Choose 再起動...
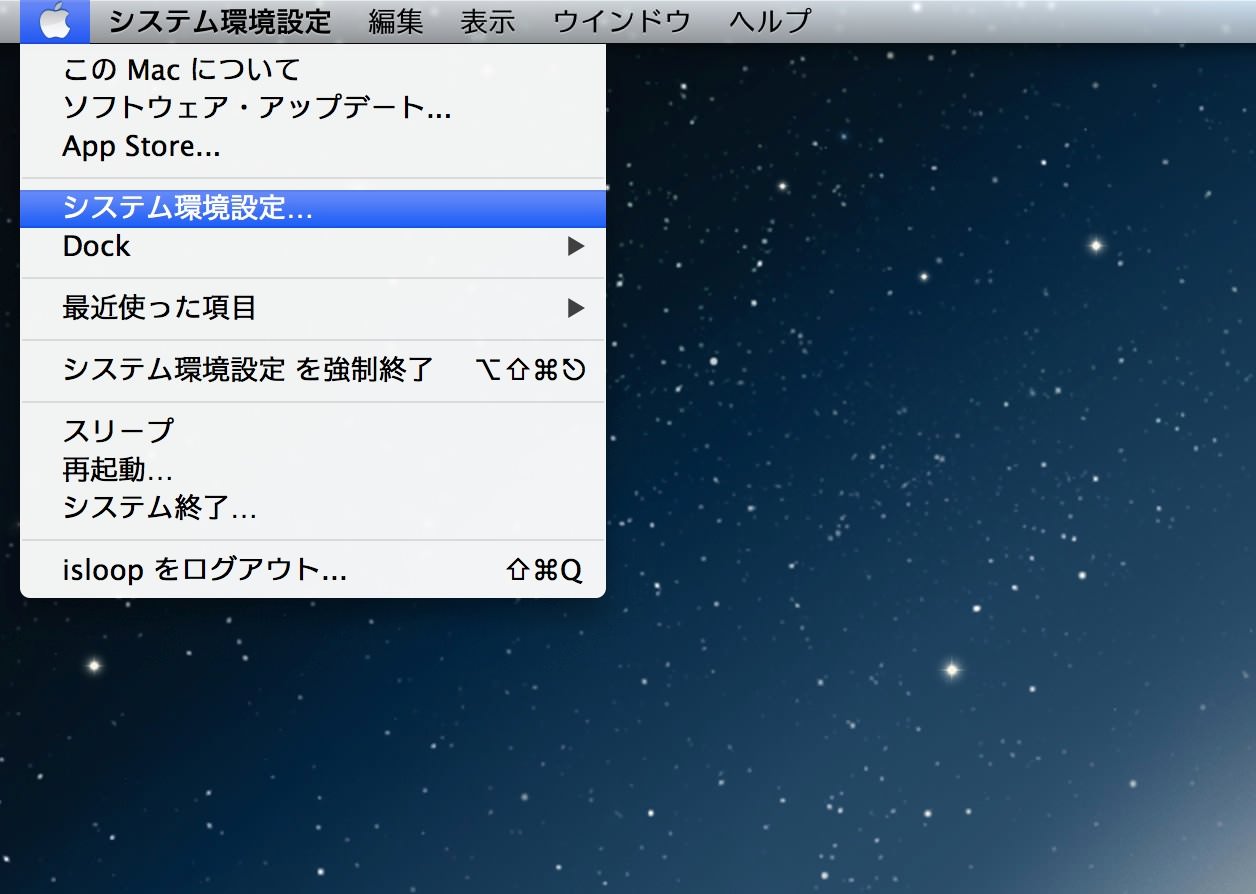Image resolution: width=1256 pixels, height=894 pixels. tap(313, 470)
